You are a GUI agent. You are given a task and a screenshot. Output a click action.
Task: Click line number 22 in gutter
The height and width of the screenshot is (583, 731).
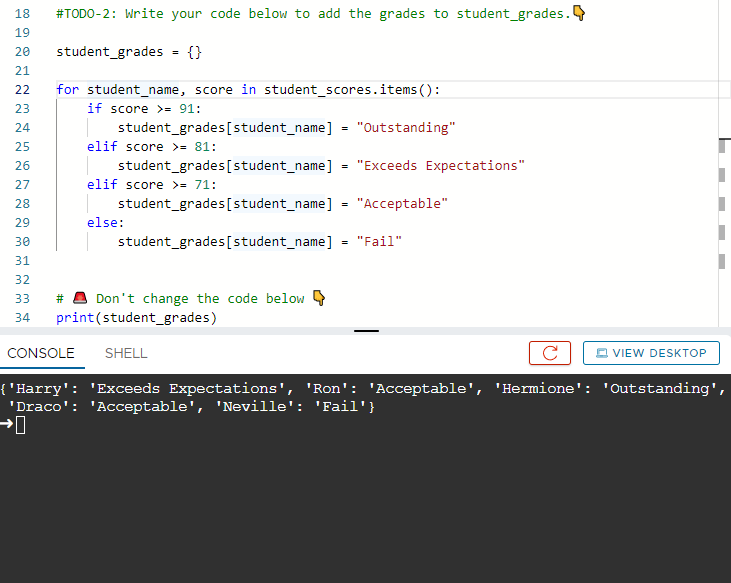point(22,89)
